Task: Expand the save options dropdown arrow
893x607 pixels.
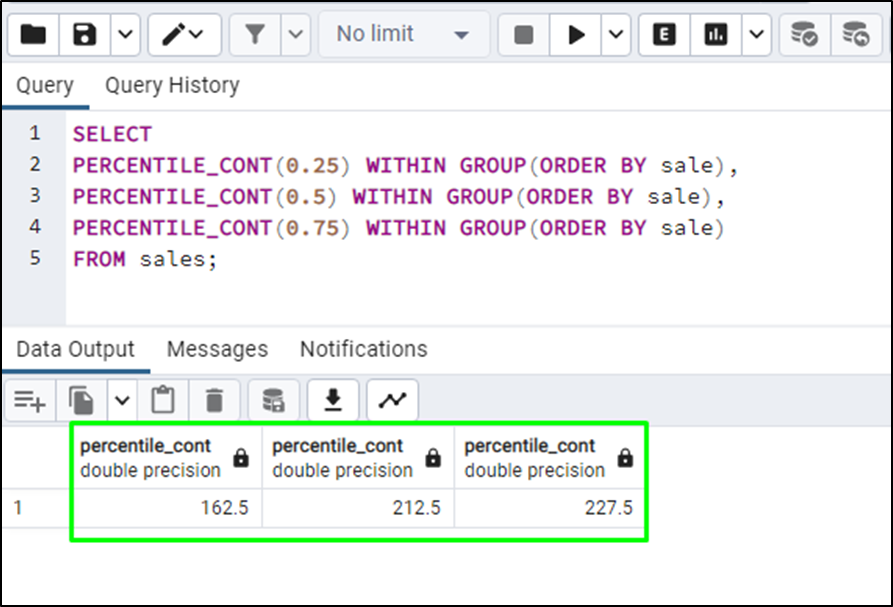Action: pos(125,35)
